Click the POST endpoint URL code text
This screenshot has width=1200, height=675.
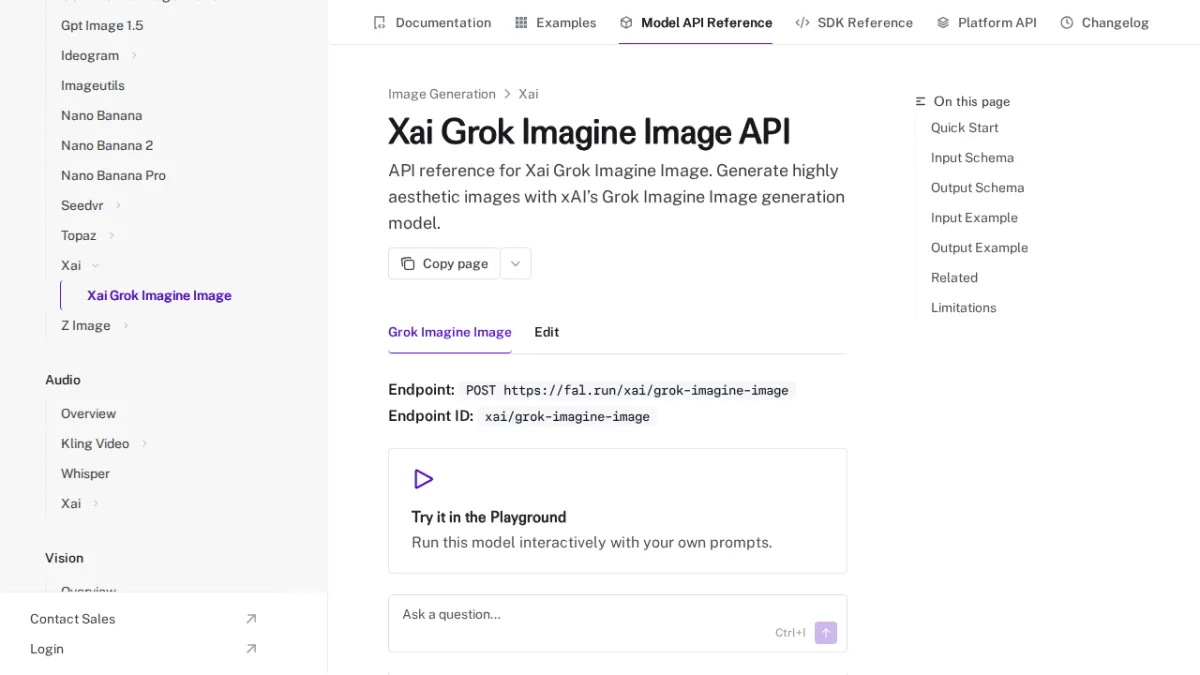pos(627,390)
